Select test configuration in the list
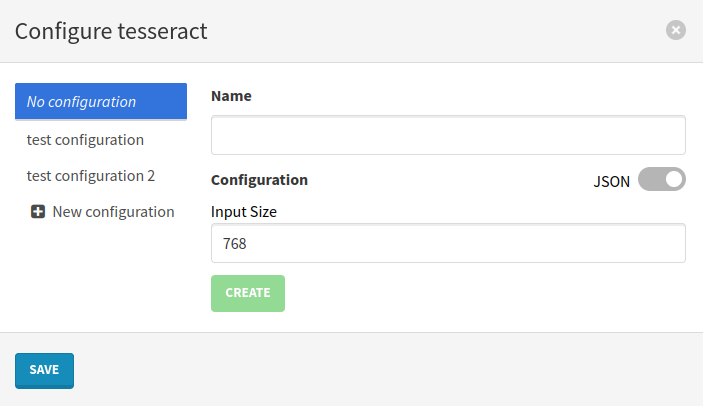The height and width of the screenshot is (406, 703). point(85,140)
